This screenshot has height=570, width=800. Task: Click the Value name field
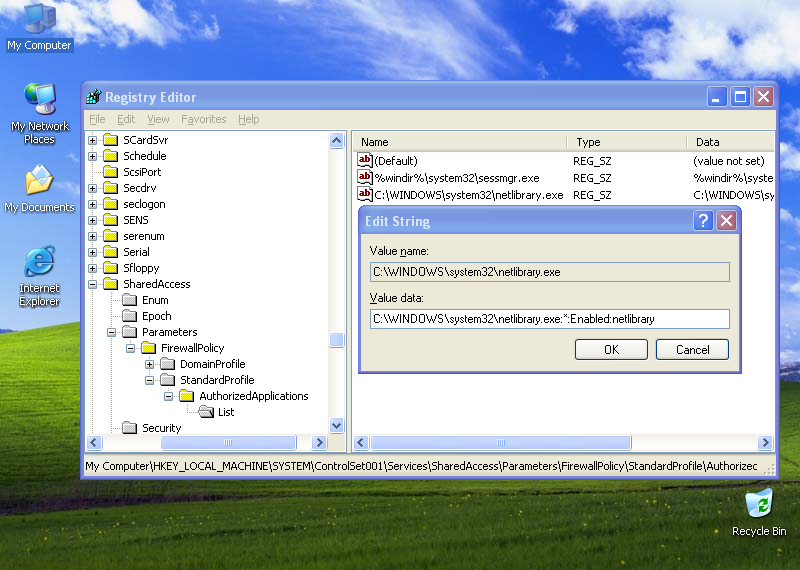coord(549,272)
